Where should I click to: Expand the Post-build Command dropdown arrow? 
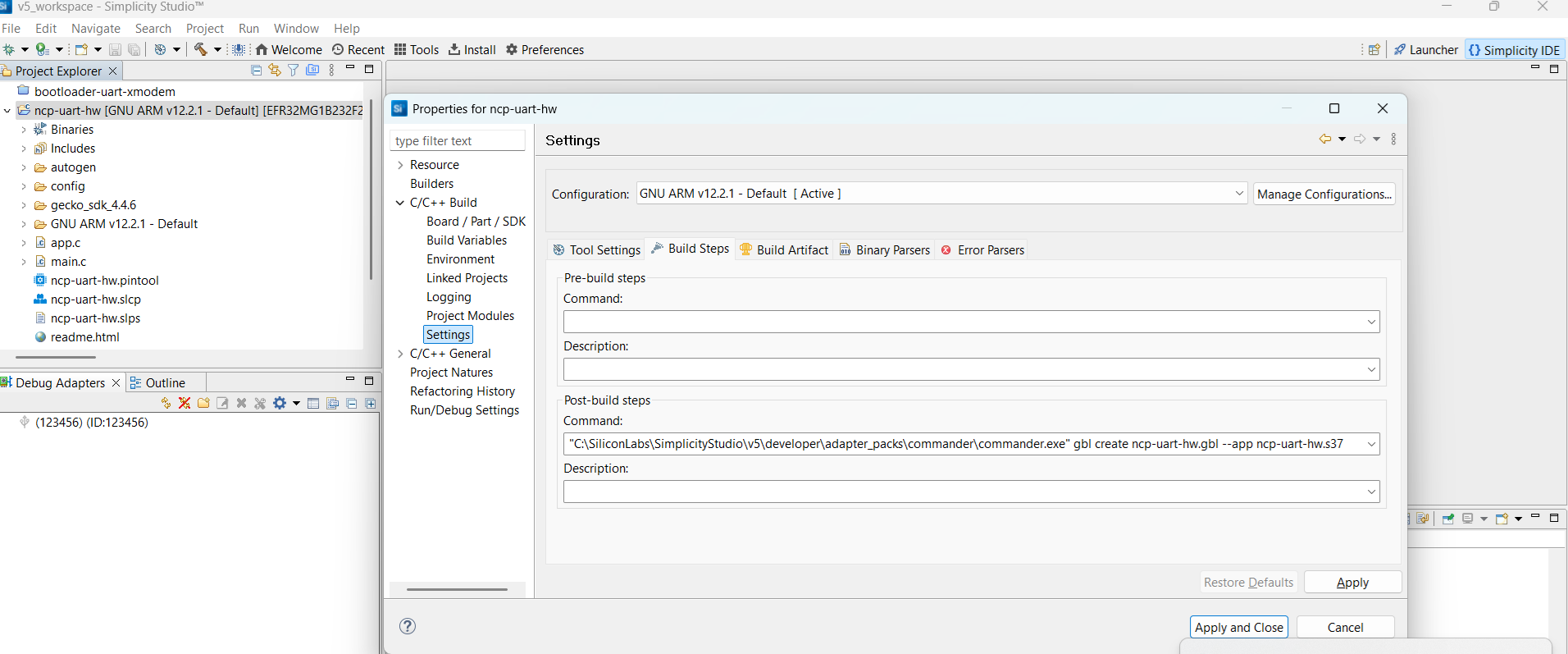pos(1370,444)
